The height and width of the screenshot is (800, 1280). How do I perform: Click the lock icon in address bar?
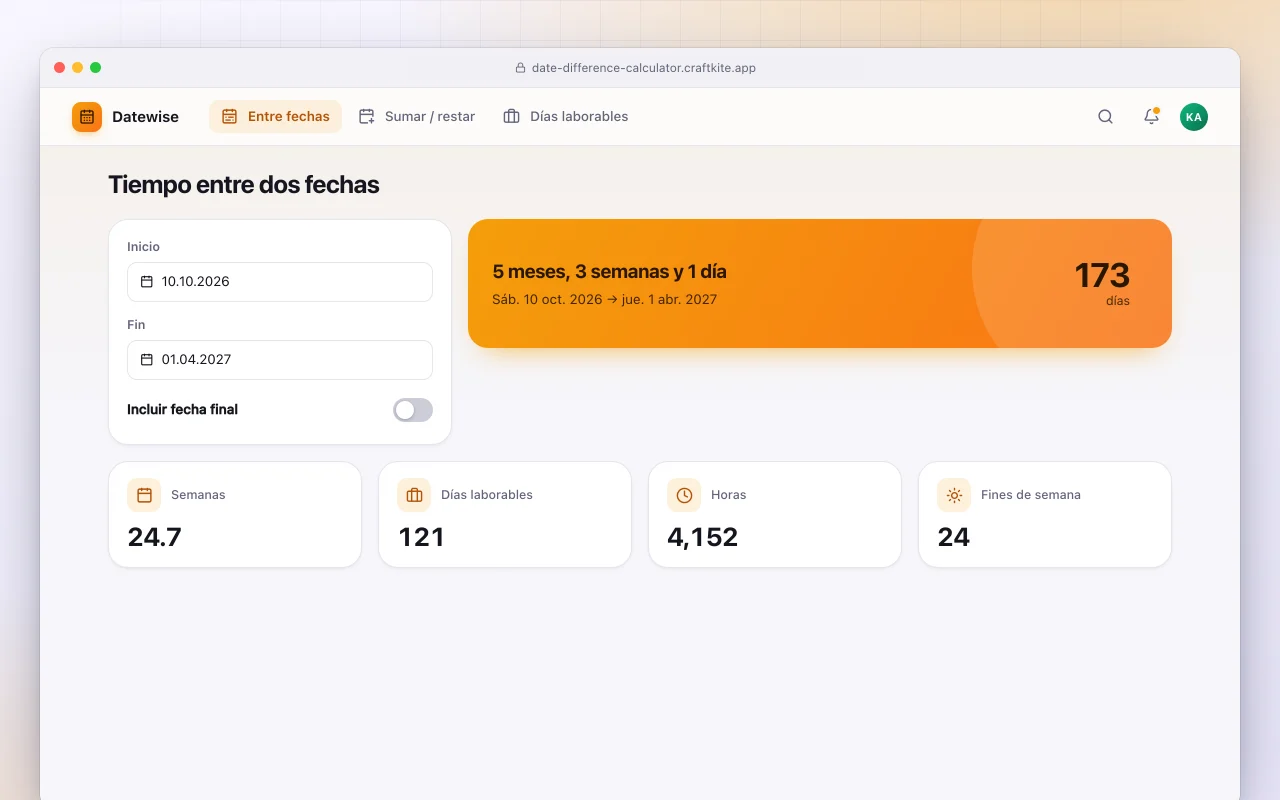520,68
